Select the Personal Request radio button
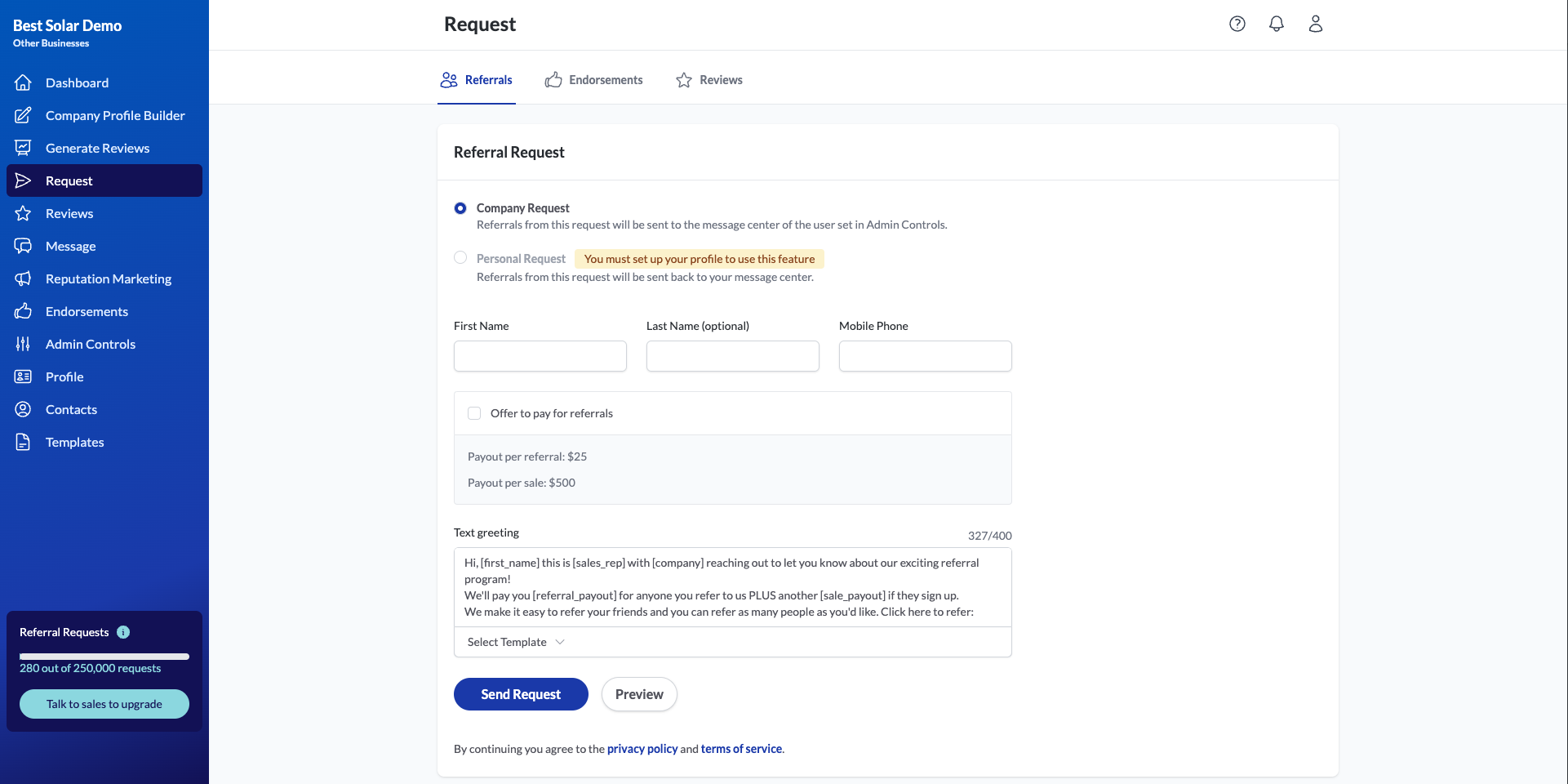Viewport: 1568px width, 784px height. [x=460, y=258]
